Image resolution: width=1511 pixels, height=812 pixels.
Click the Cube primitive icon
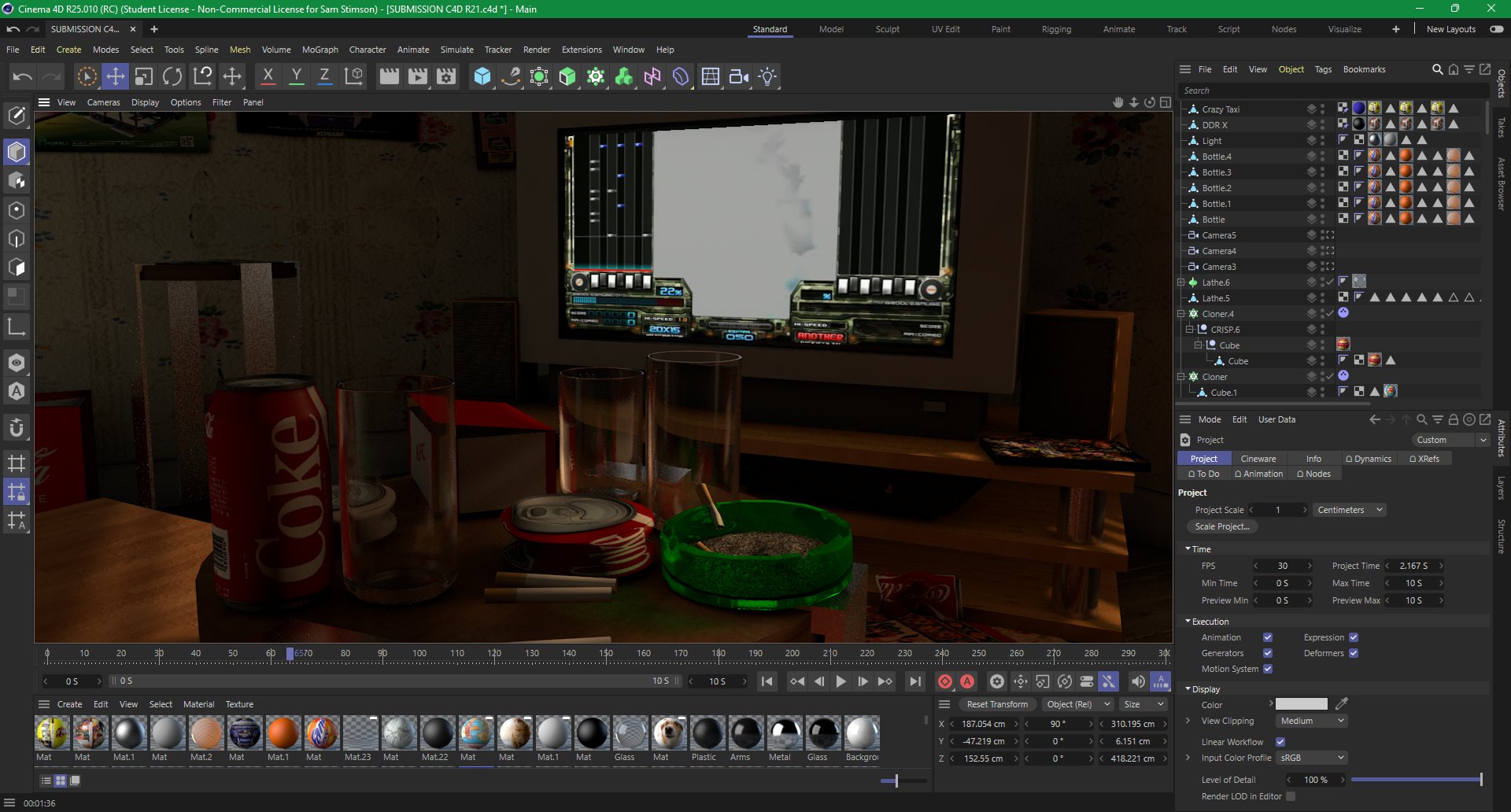[x=482, y=76]
